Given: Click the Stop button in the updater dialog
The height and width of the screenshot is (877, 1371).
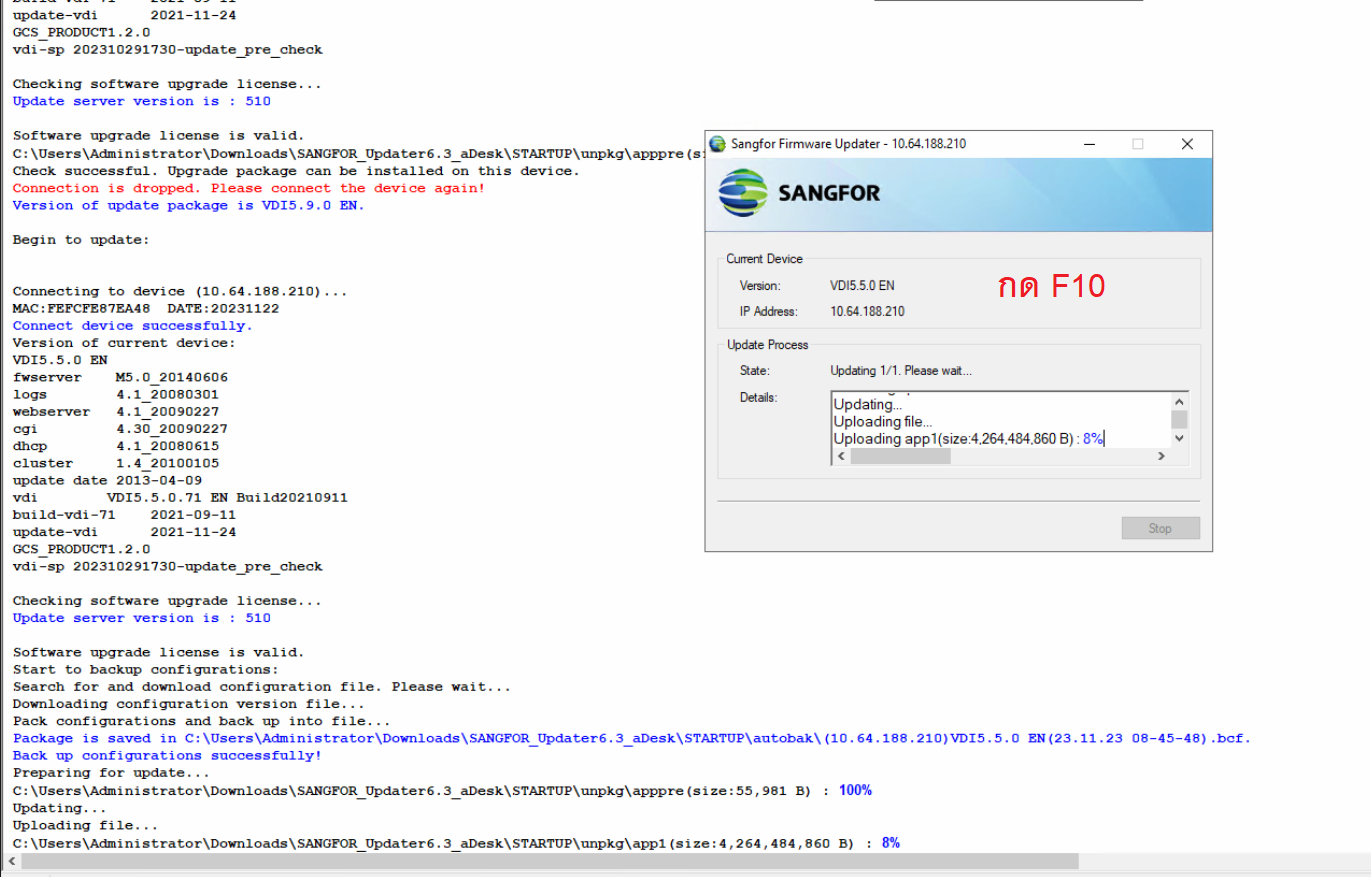Looking at the screenshot, I should tap(1160, 528).
